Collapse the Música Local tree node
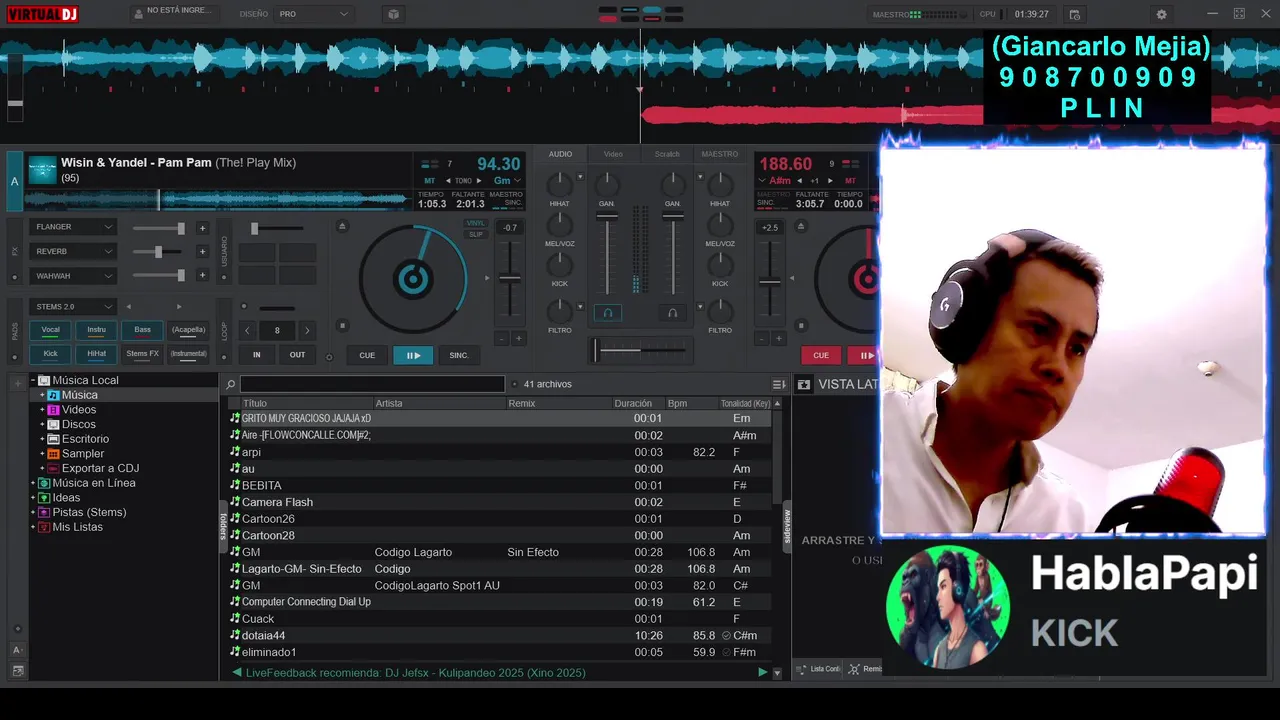 point(33,380)
